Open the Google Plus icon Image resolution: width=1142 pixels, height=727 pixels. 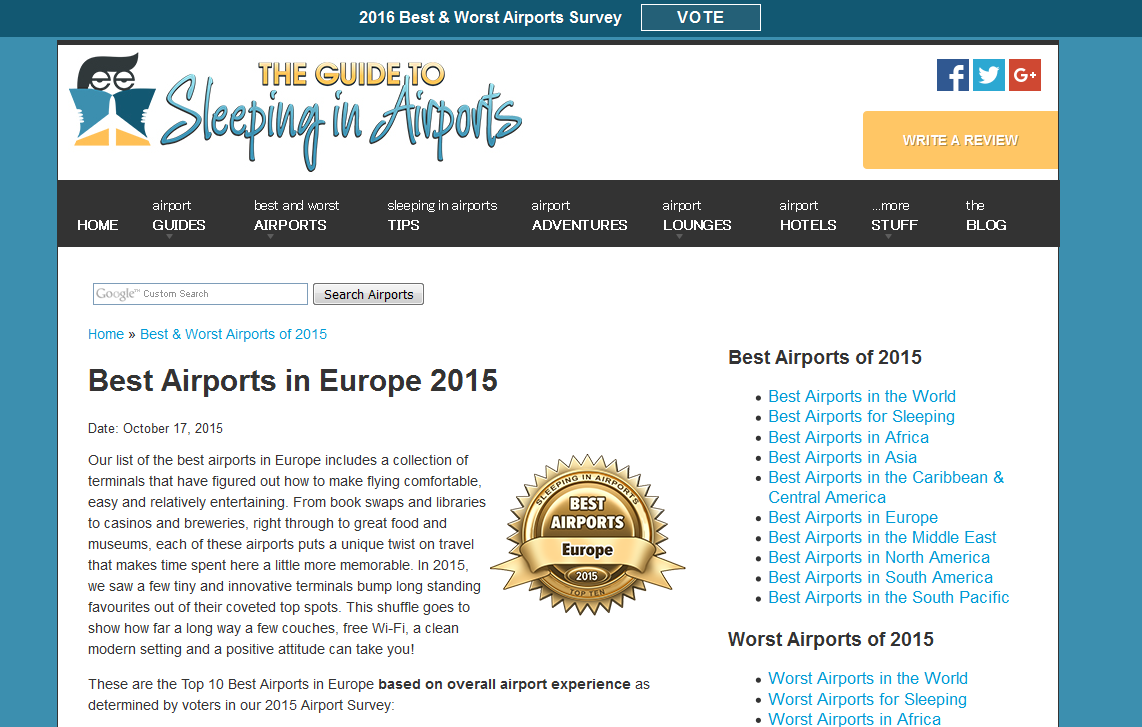1025,75
